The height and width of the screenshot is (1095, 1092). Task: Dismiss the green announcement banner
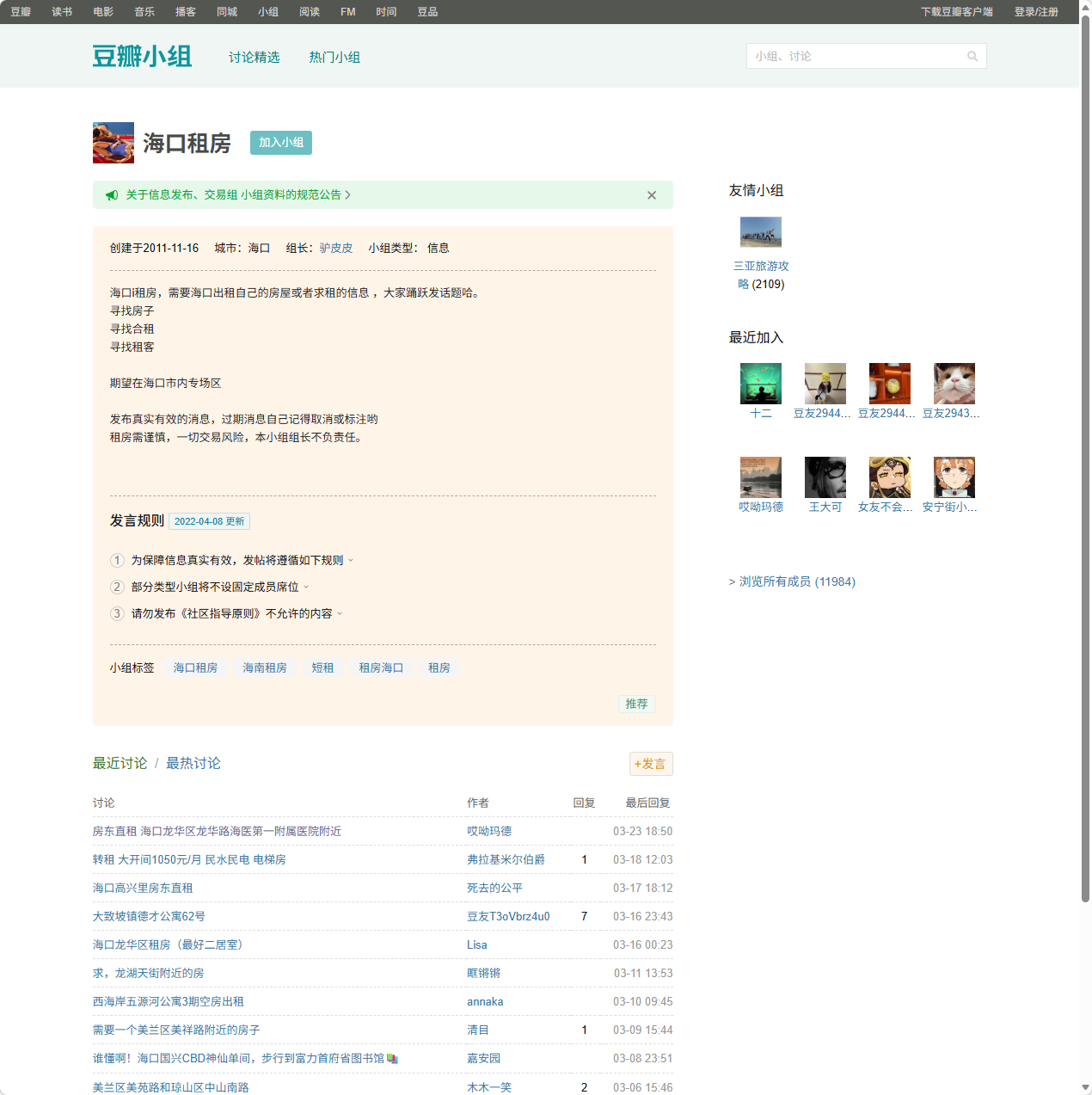point(652,195)
